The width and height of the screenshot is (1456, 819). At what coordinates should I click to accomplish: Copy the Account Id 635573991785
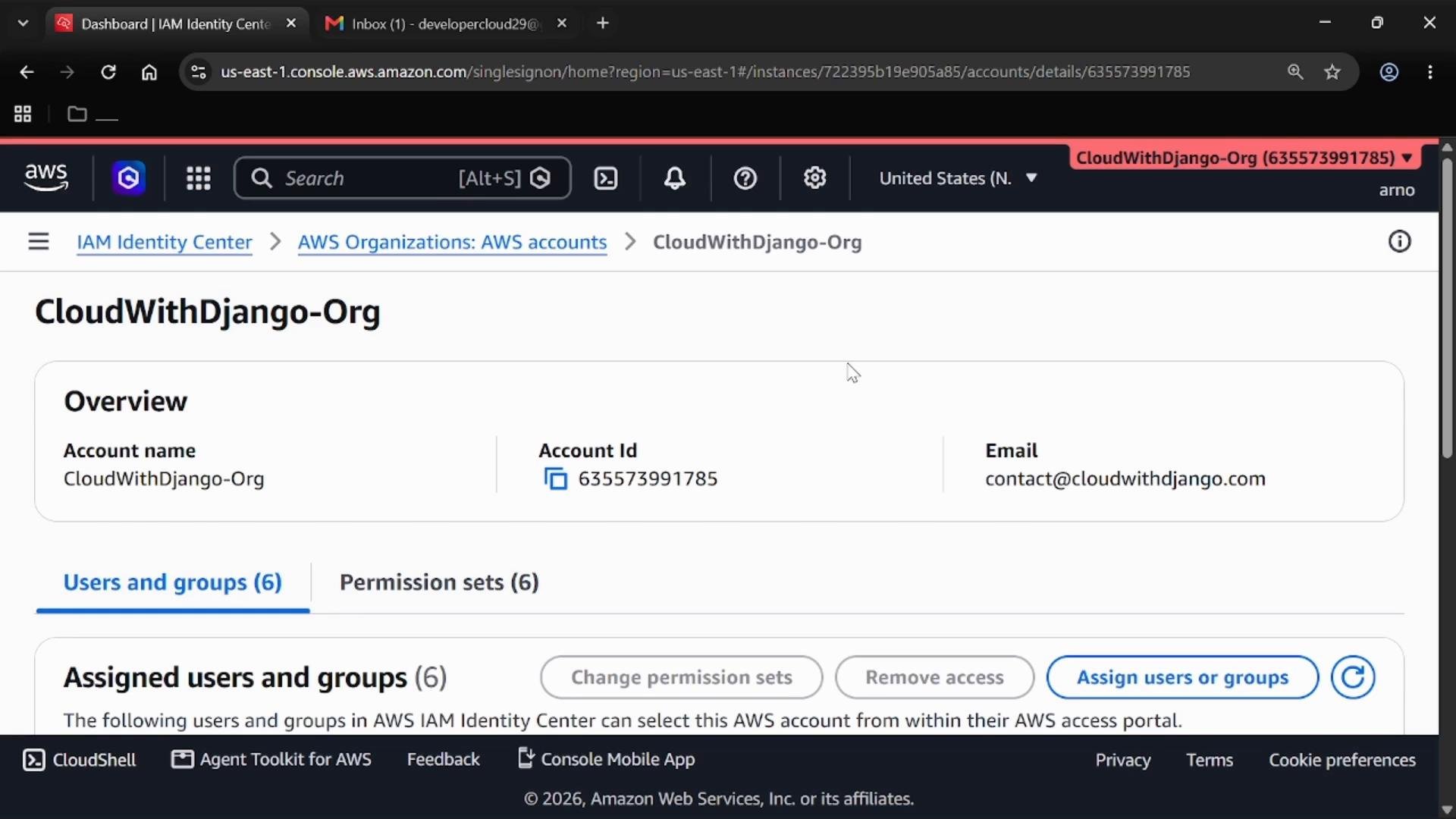pos(556,479)
